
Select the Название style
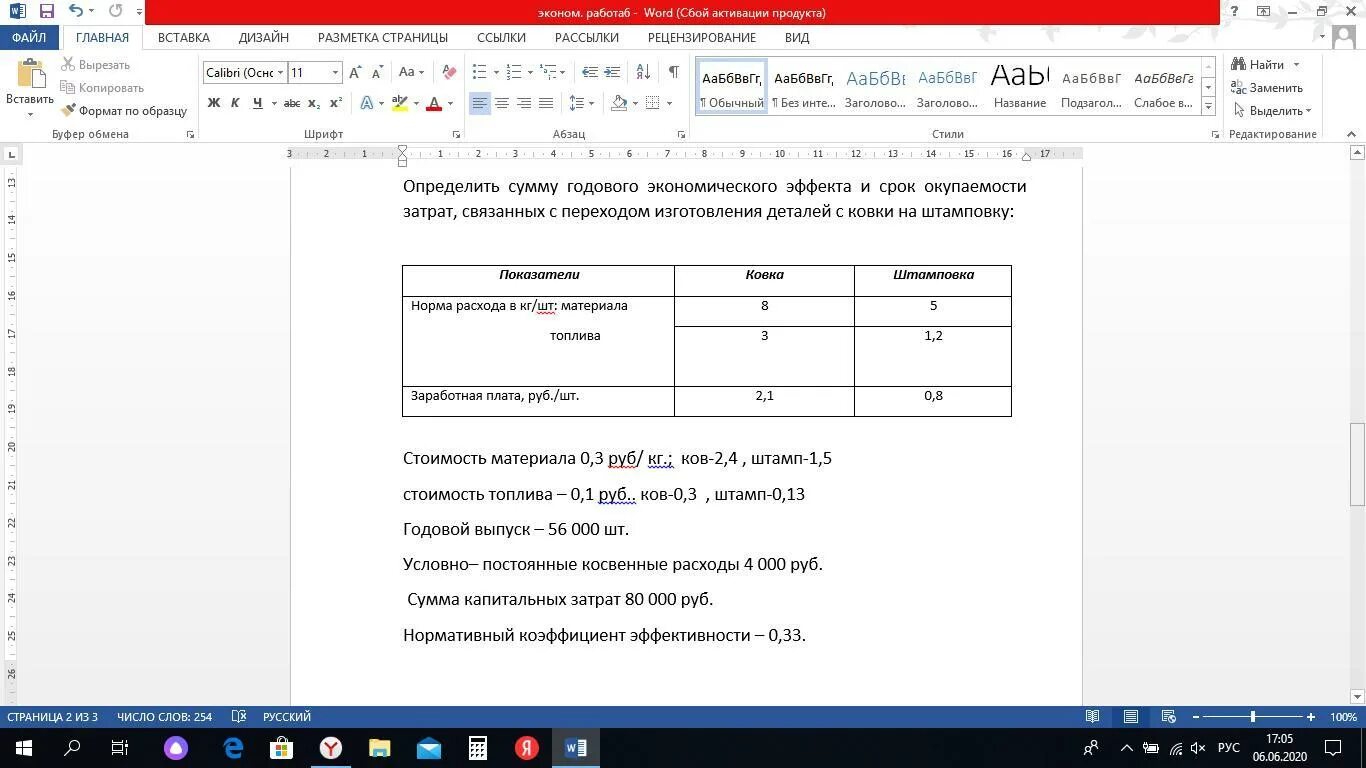(1020, 87)
